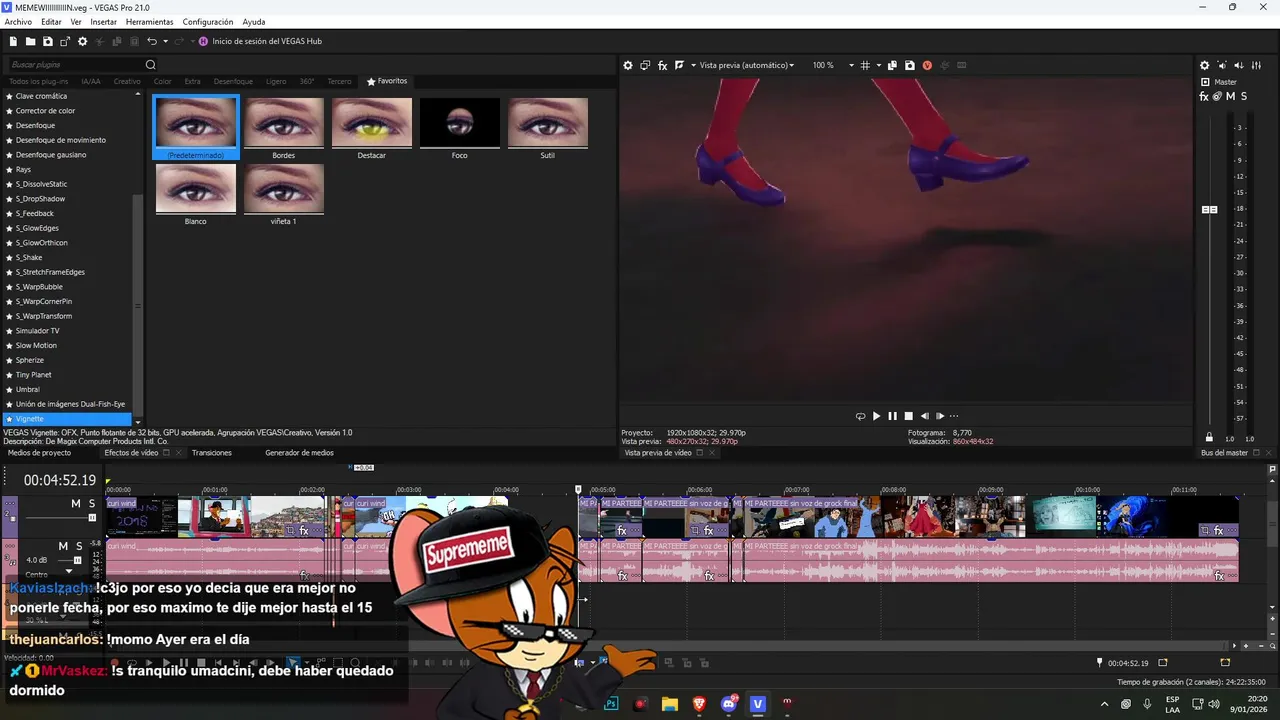This screenshot has height=720, width=1280.
Task: Open Brave browser from the taskbar
Action: [x=699, y=704]
